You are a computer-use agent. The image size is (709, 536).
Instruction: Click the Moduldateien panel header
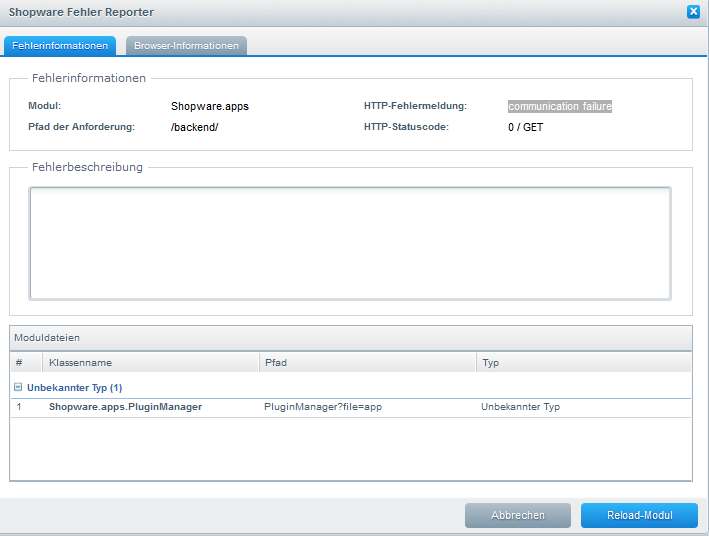(x=351, y=338)
